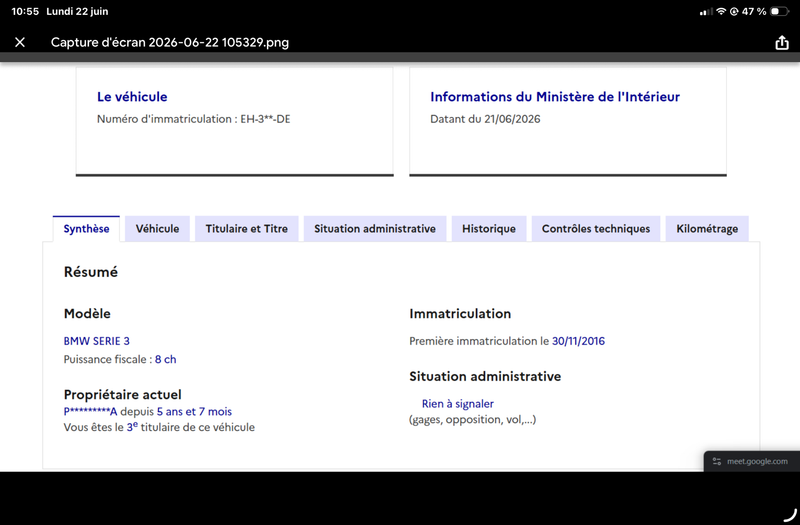Click the (gages, opposition, vol,...) note
This screenshot has height=525, width=800.
coord(472,419)
